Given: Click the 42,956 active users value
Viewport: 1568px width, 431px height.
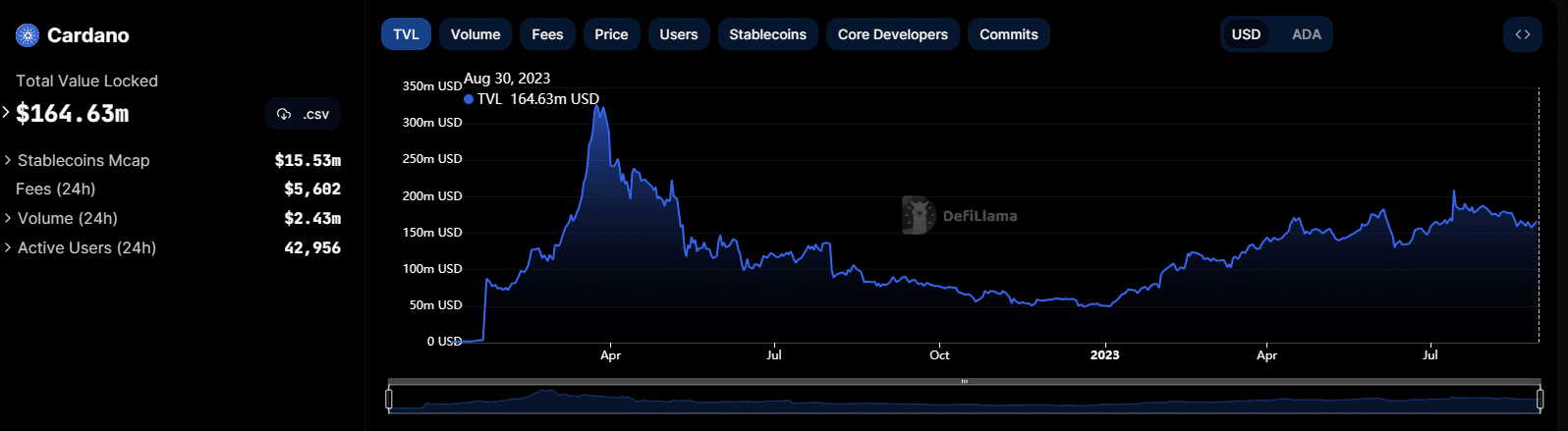Looking at the screenshot, I should (x=312, y=247).
